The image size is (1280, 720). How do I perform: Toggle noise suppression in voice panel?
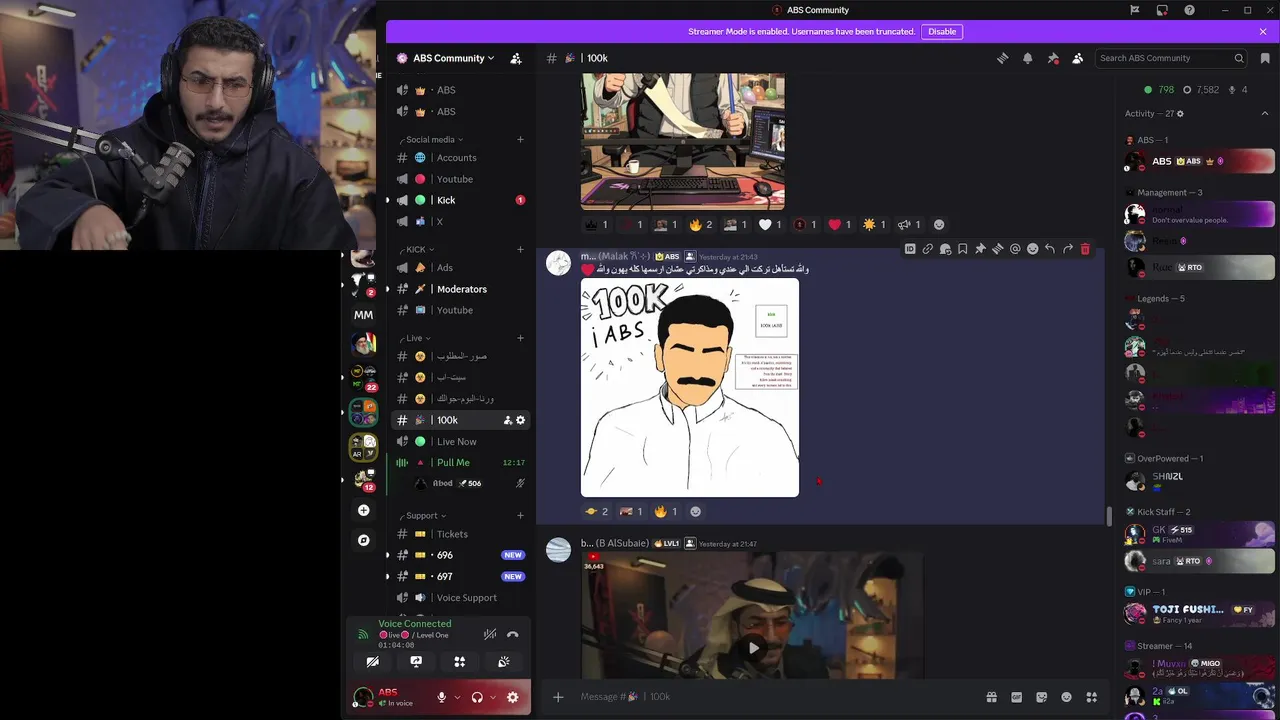[490, 634]
